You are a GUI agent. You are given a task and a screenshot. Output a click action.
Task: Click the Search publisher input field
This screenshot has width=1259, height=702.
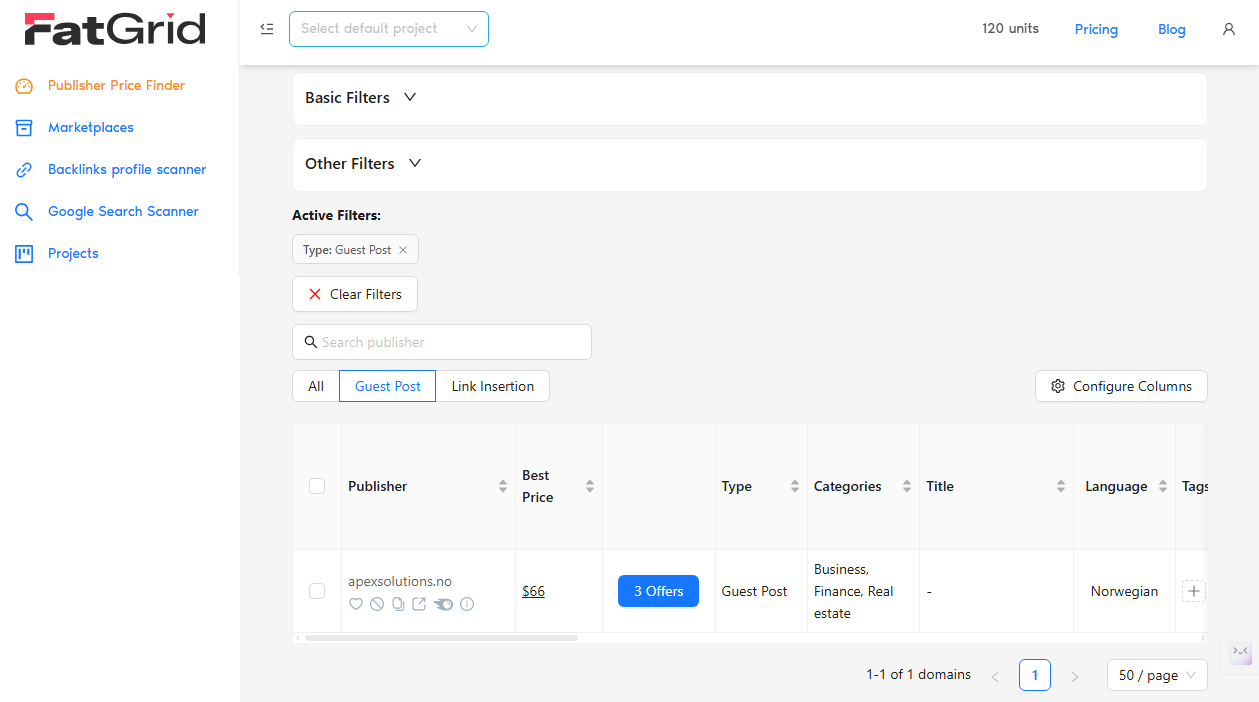tap(442, 342)
